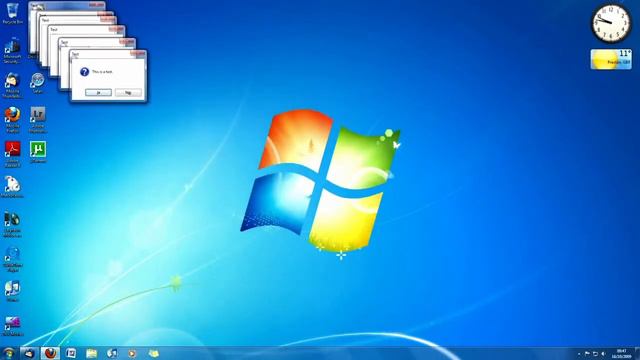Launch Microsoft Security Essentials desktop shortcut
This screenshot has width=640, height=360.
(12, 51)
